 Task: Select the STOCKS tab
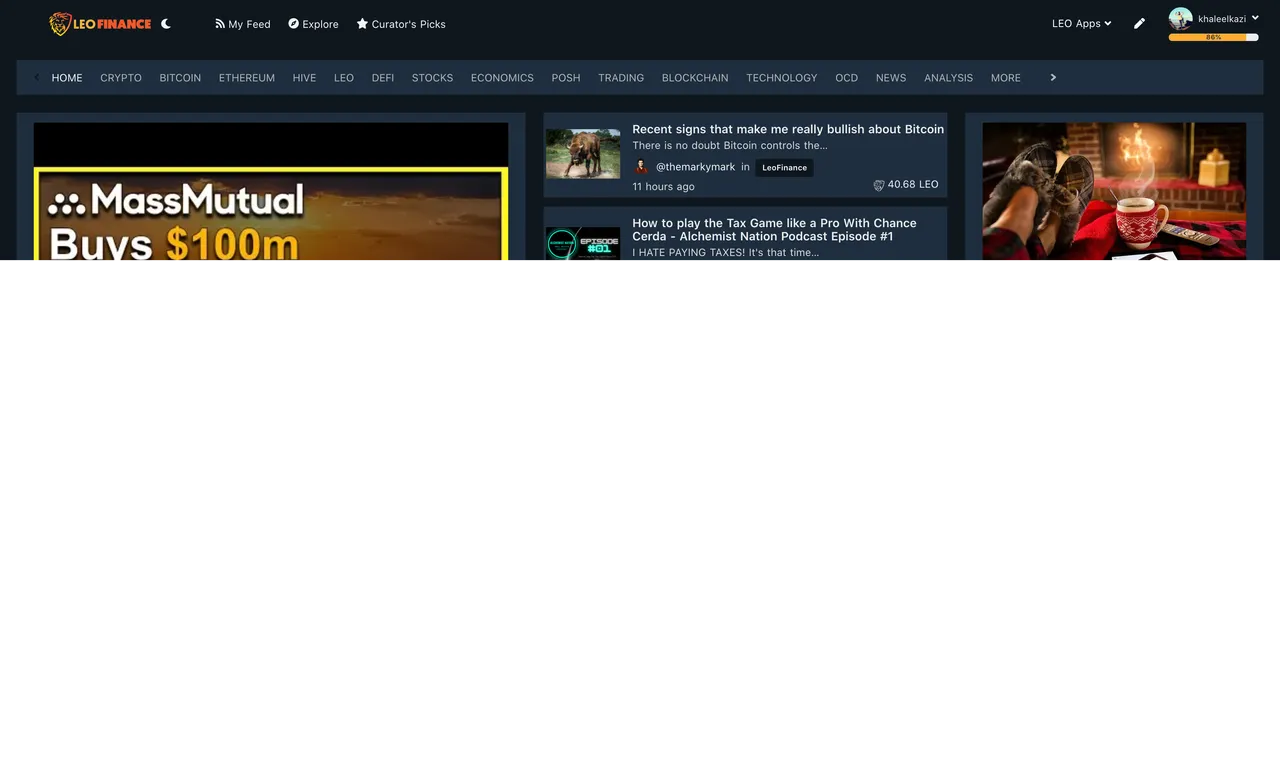[x=432, y=78]
